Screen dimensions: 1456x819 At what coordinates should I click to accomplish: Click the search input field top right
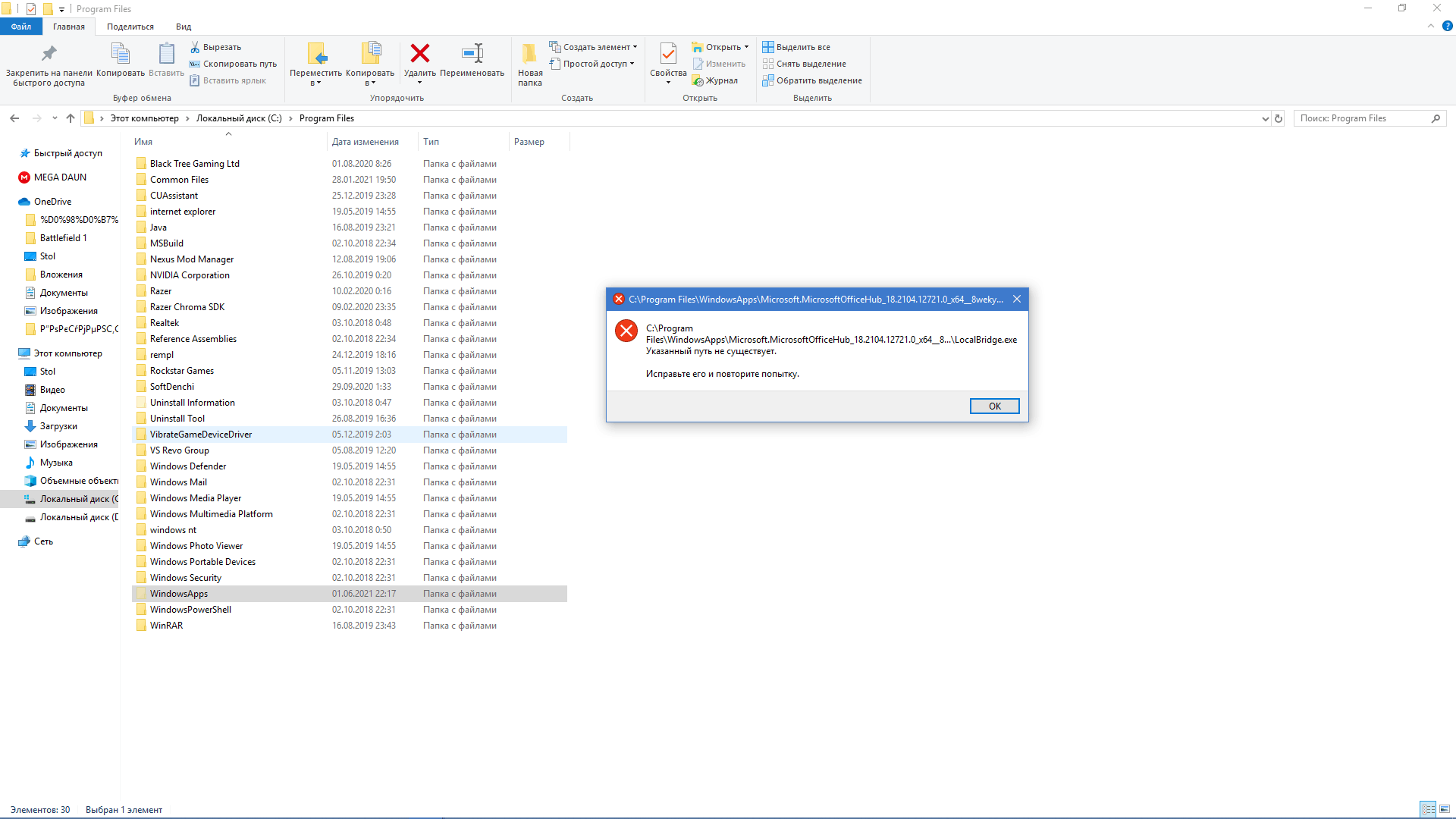click(1369, 118)
